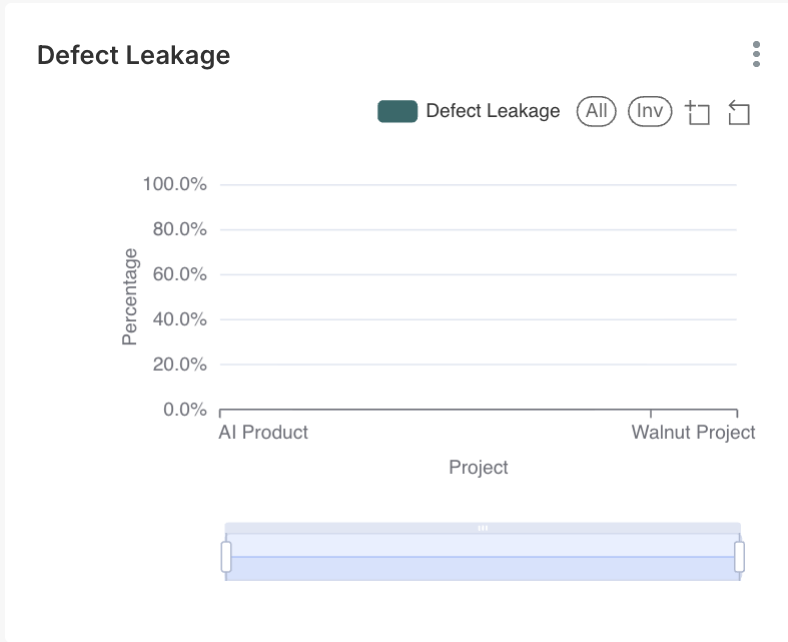Click the 0.0% y-axis tick label
788x642 pixels.
coord(184,410)
